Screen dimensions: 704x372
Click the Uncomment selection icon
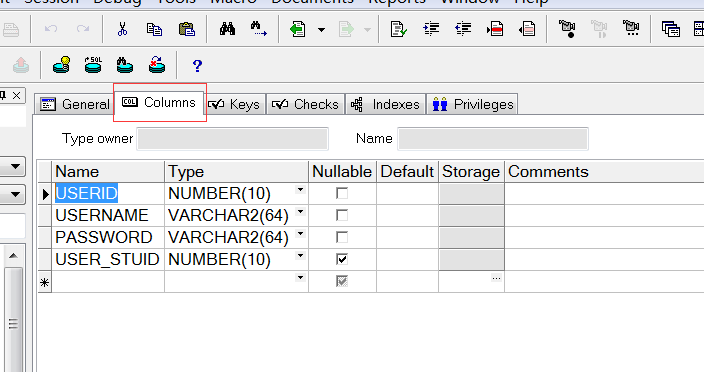527,30
